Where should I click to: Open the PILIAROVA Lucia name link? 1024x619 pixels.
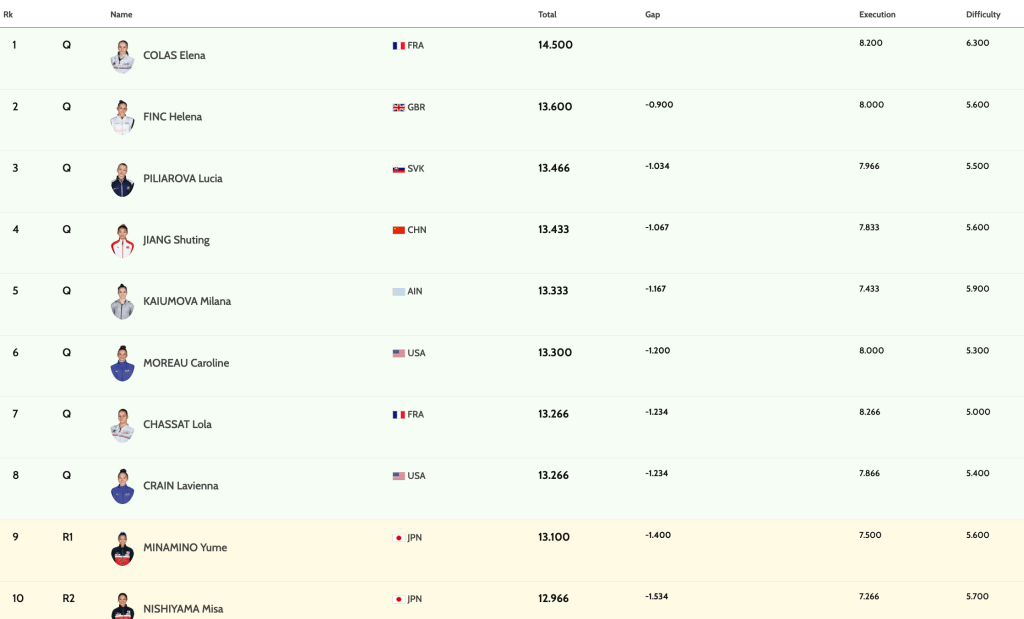click(x=182, y=179)
